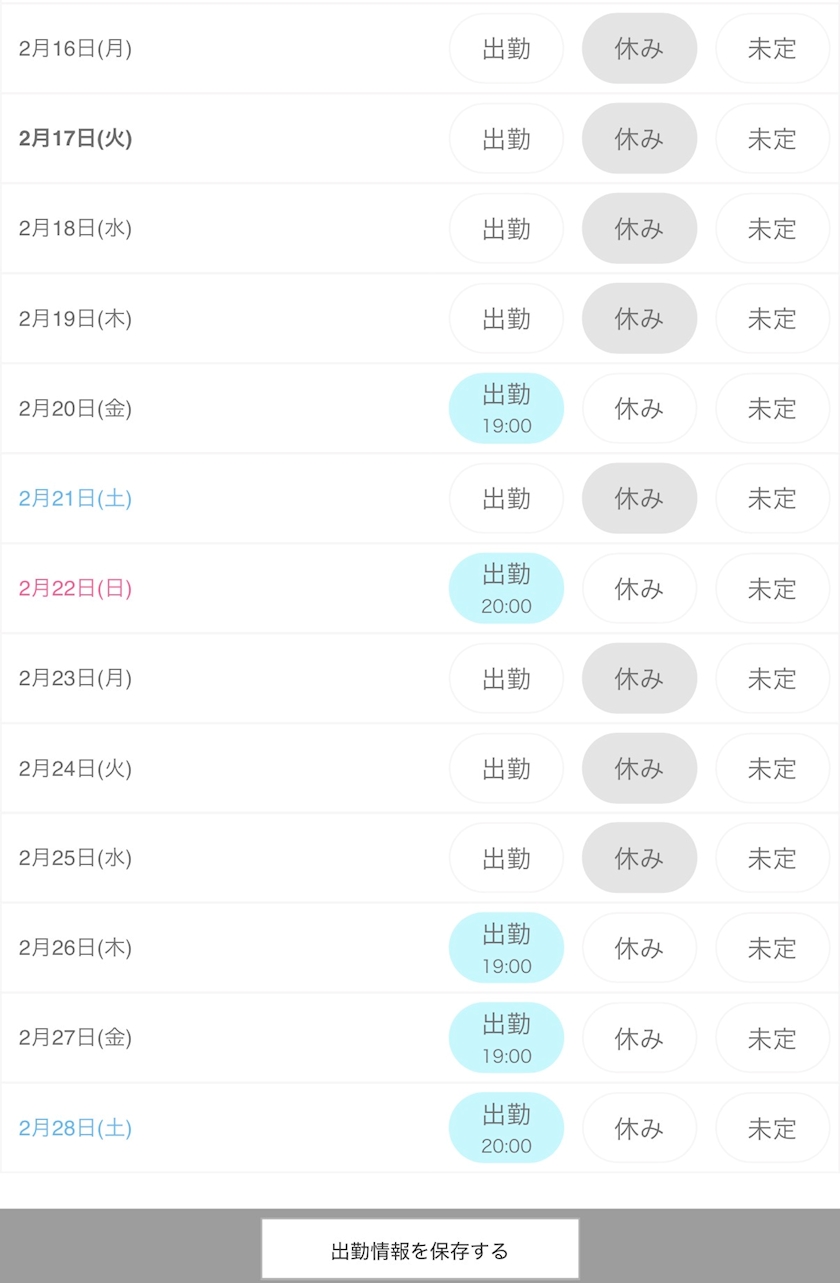Set 2月16日(月) to 未定

[x=772, y=49]
